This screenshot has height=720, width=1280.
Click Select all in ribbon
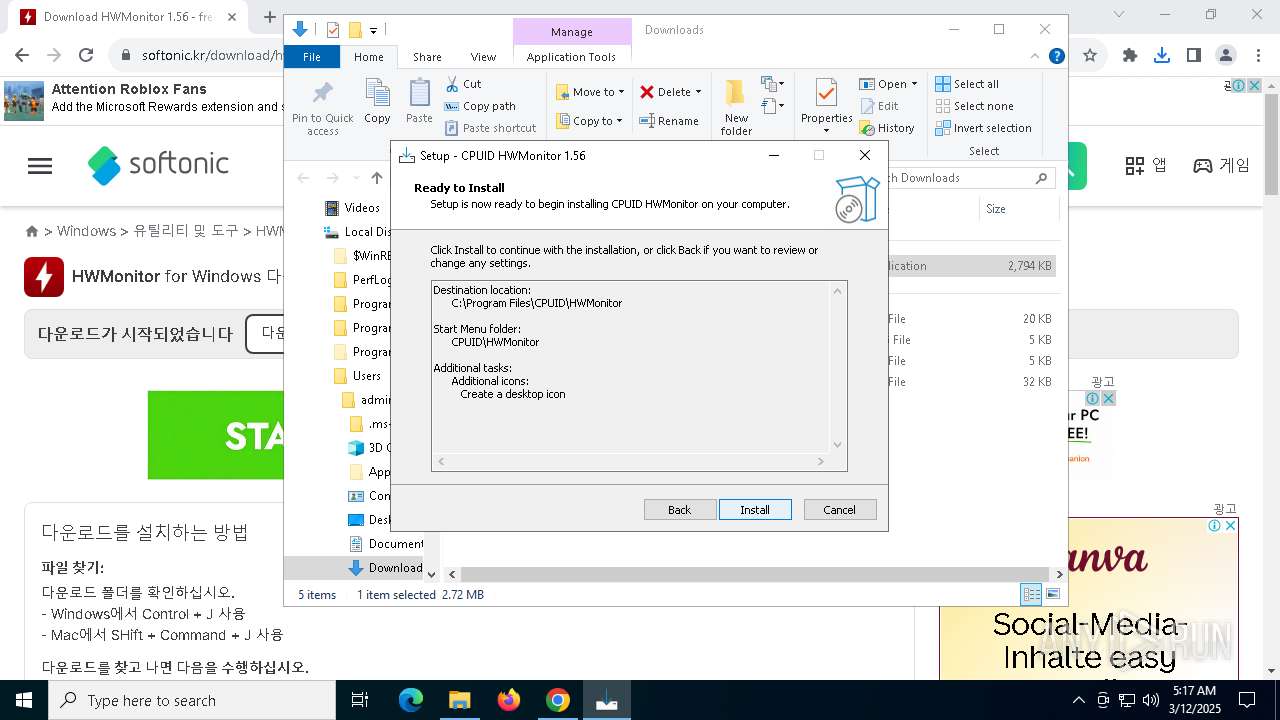[x=967, y=84]
